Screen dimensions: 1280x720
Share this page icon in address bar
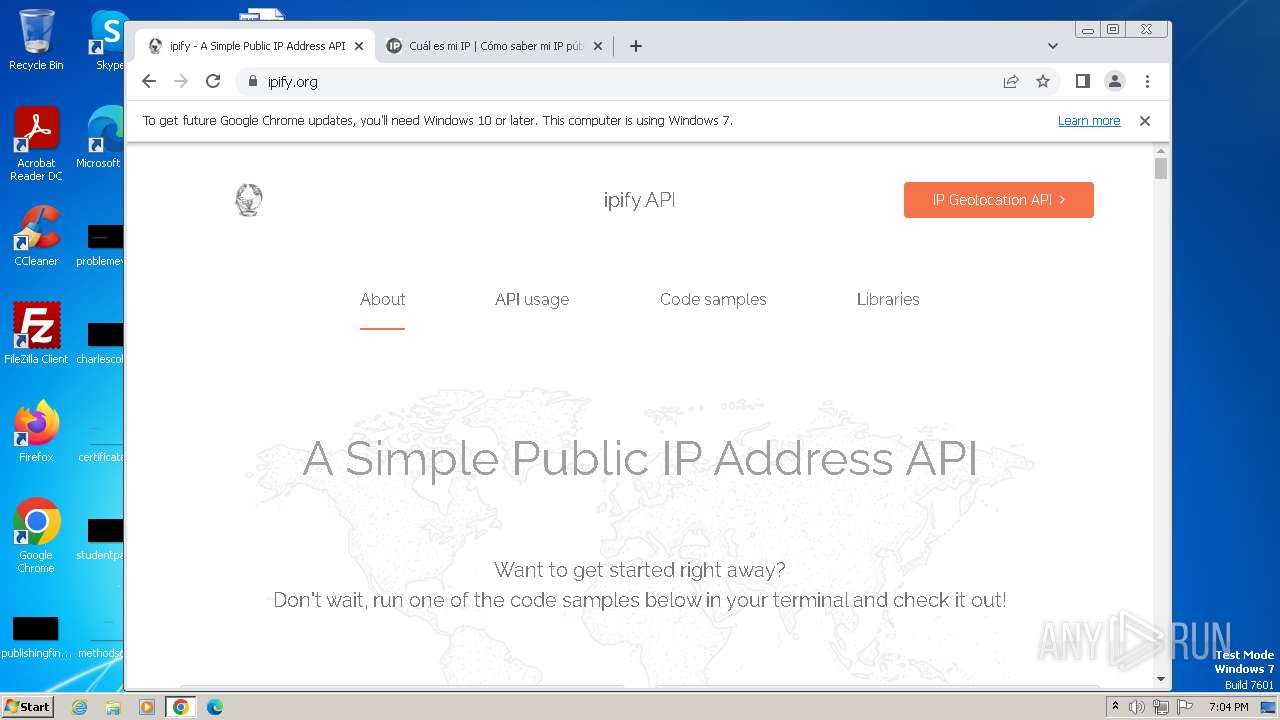pyautogui.click(x=1011, y=81)
